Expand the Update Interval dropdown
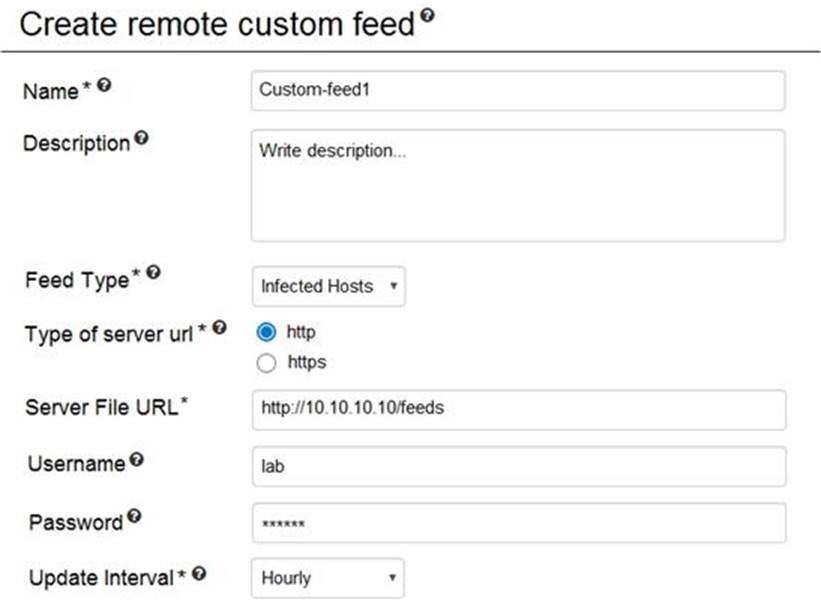 coord(328,578)
